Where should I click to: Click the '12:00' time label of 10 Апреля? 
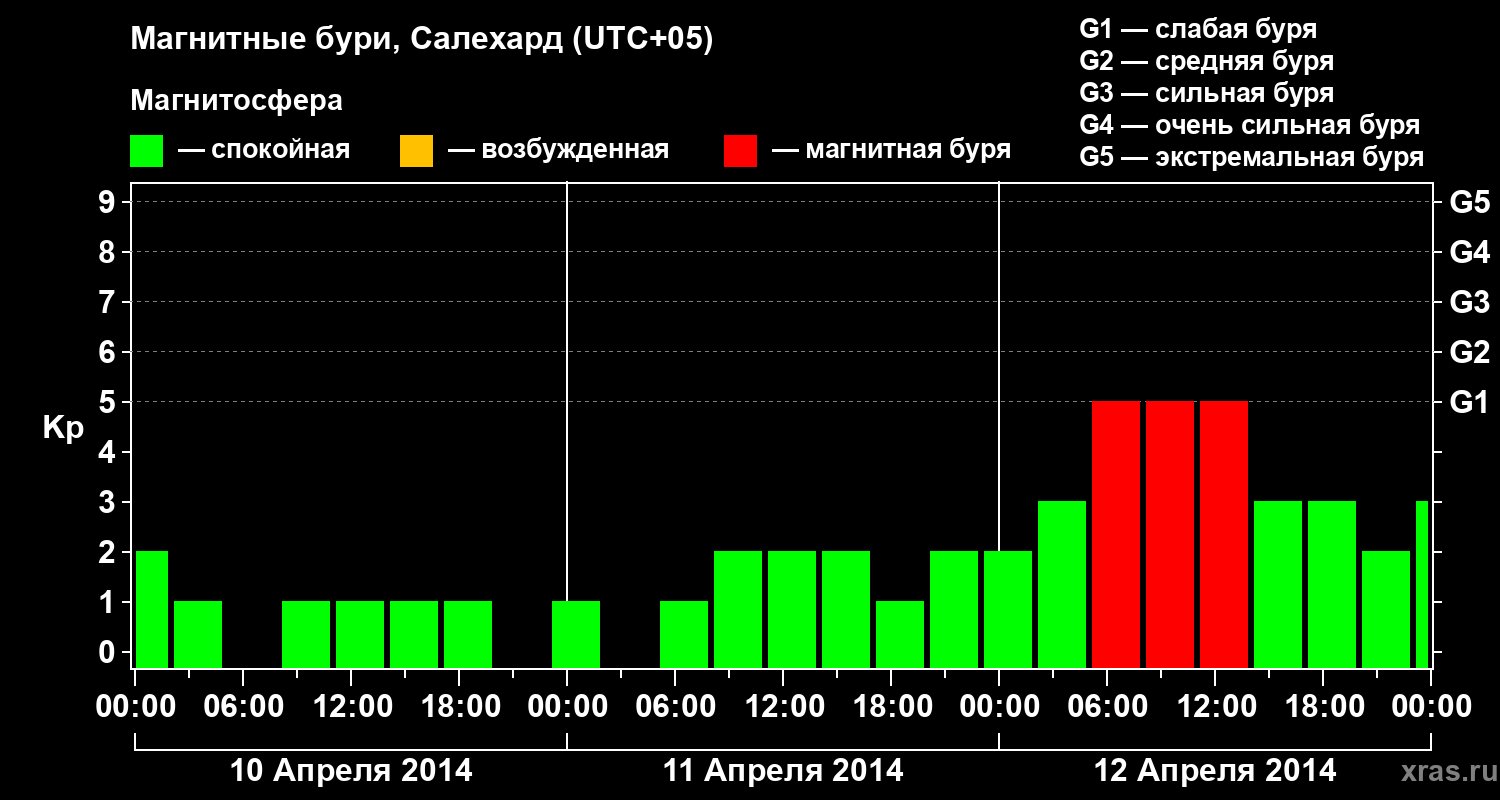click(x=351, y=706)
